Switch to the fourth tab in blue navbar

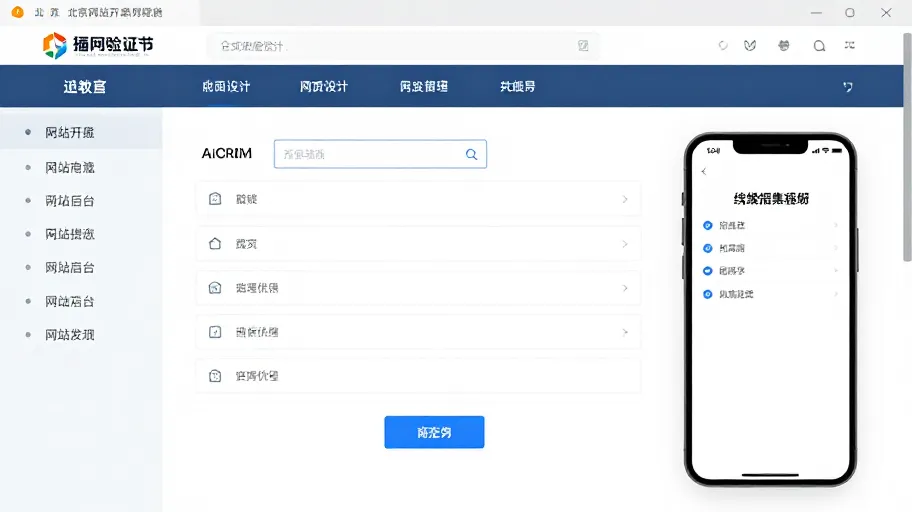518,87
